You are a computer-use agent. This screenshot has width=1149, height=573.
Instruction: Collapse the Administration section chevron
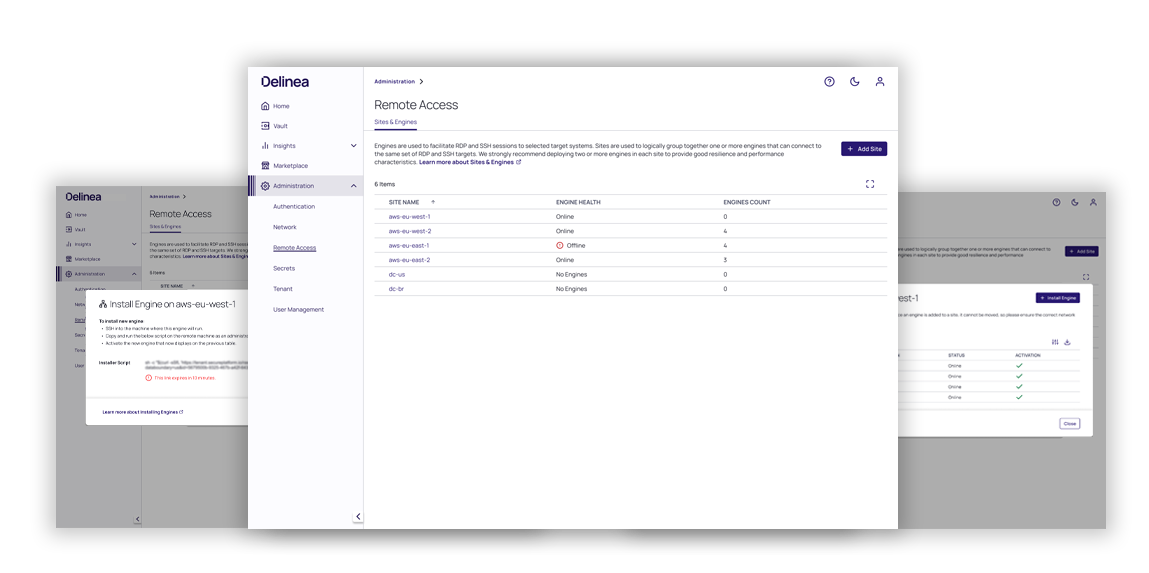click(x=353, y=186)
